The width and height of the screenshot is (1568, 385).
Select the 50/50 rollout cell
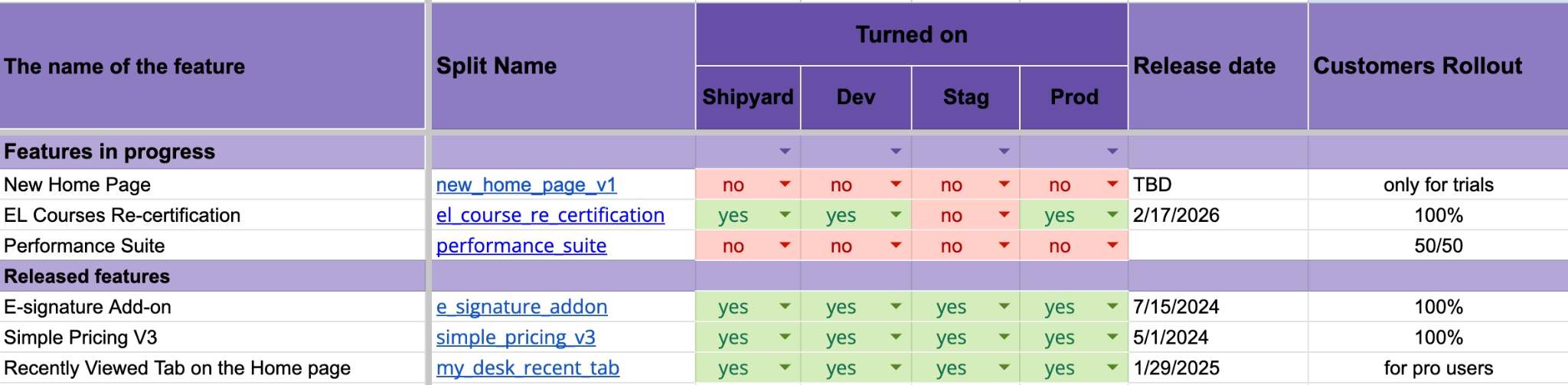point(1438,246)
